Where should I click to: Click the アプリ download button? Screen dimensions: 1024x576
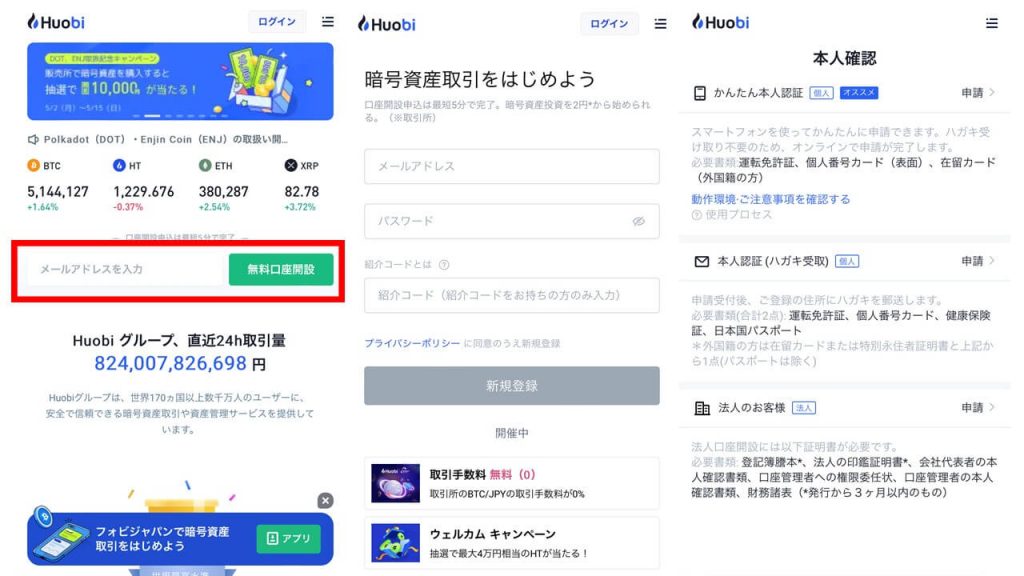click(288, 538)
